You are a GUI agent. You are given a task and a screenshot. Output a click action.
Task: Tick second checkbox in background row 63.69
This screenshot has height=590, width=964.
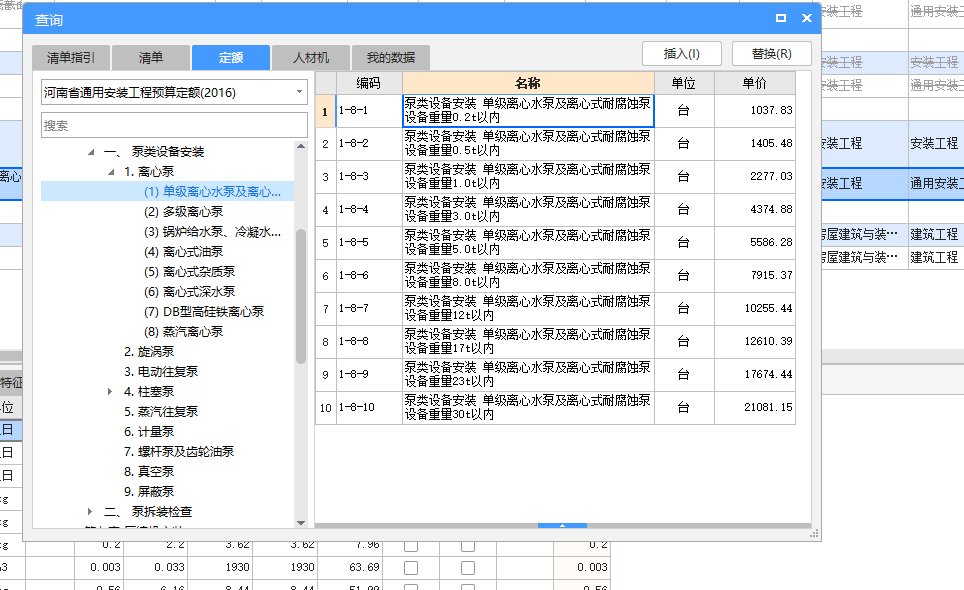click(468, 567)
